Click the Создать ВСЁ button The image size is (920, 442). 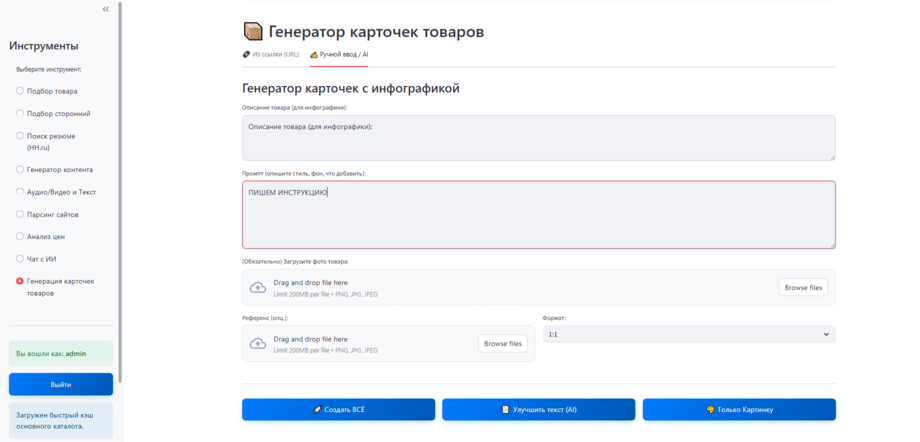(339, 410)
